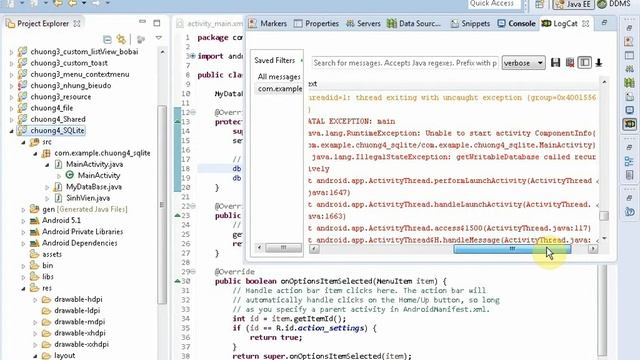Viewport: 640px width, 360px height.
Task: Click LogCat vertical scroll down arrow
Action: coord(604,238)
